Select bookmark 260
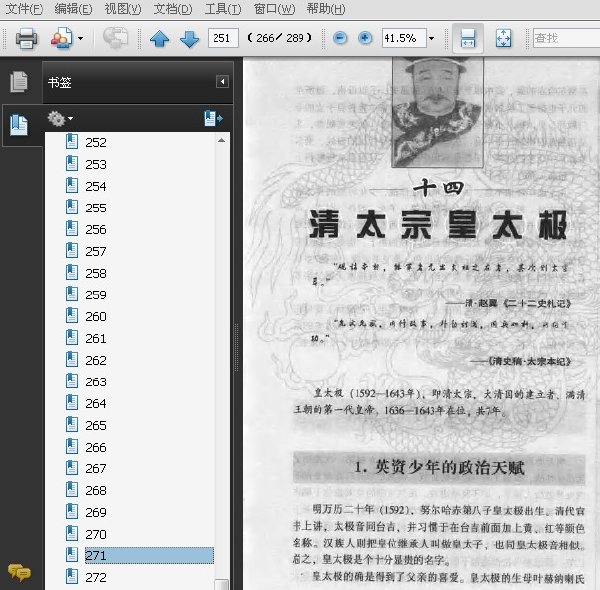Viewport: 600px width, 590px height. tap(96, 316)
